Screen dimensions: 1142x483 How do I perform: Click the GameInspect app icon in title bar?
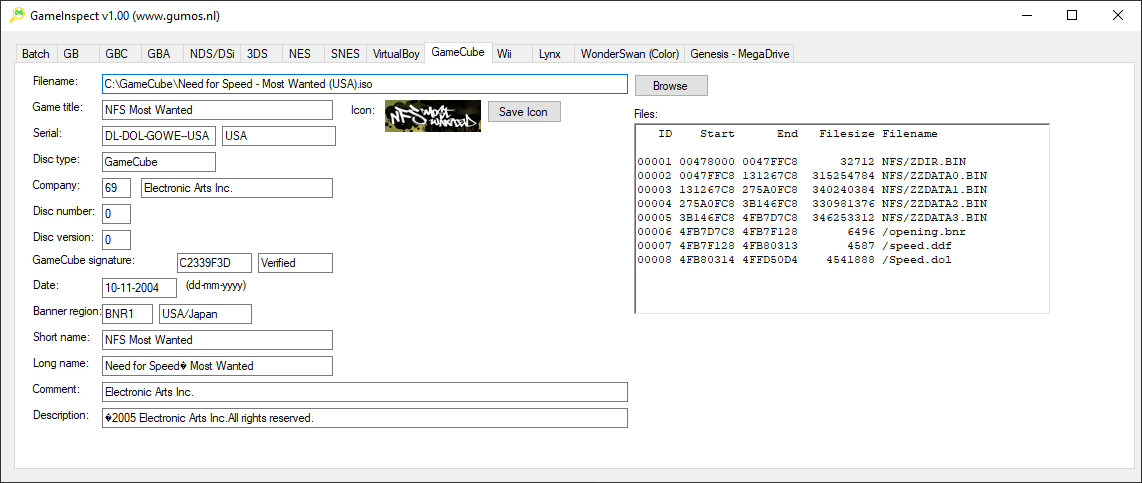[x=17, y=15]
